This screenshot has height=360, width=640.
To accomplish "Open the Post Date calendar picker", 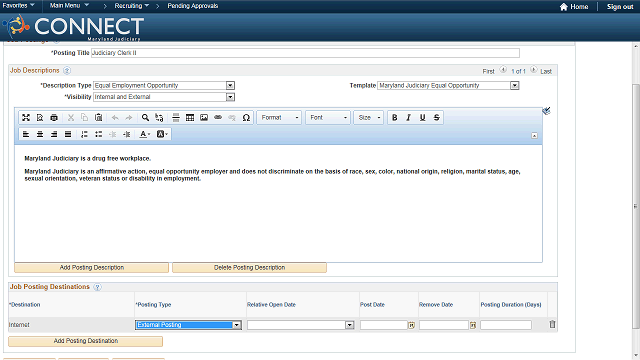I will click(411, 325).
